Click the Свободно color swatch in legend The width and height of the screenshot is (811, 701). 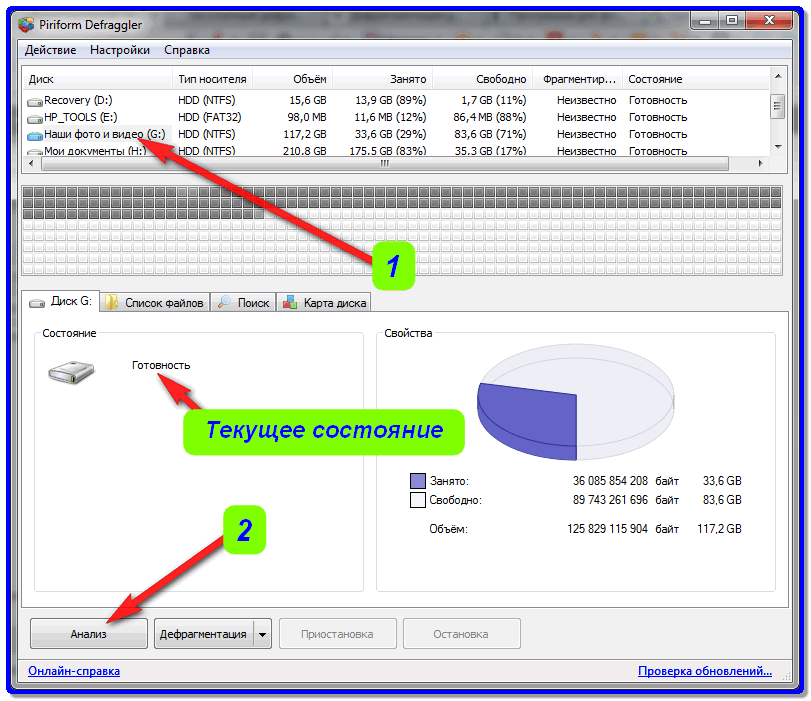click(x=417, y=500)
